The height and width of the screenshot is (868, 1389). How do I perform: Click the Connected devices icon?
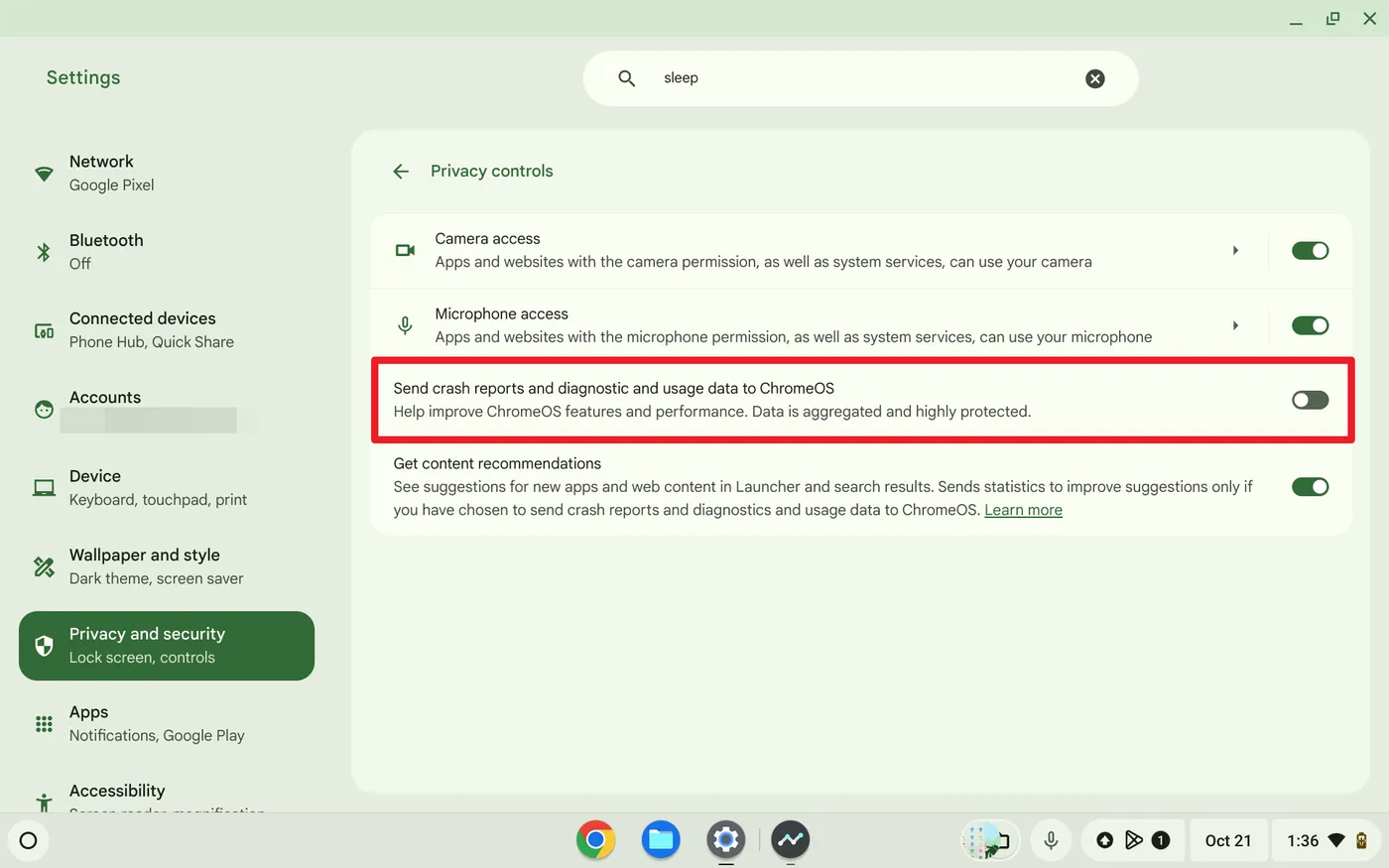point(44,330)
